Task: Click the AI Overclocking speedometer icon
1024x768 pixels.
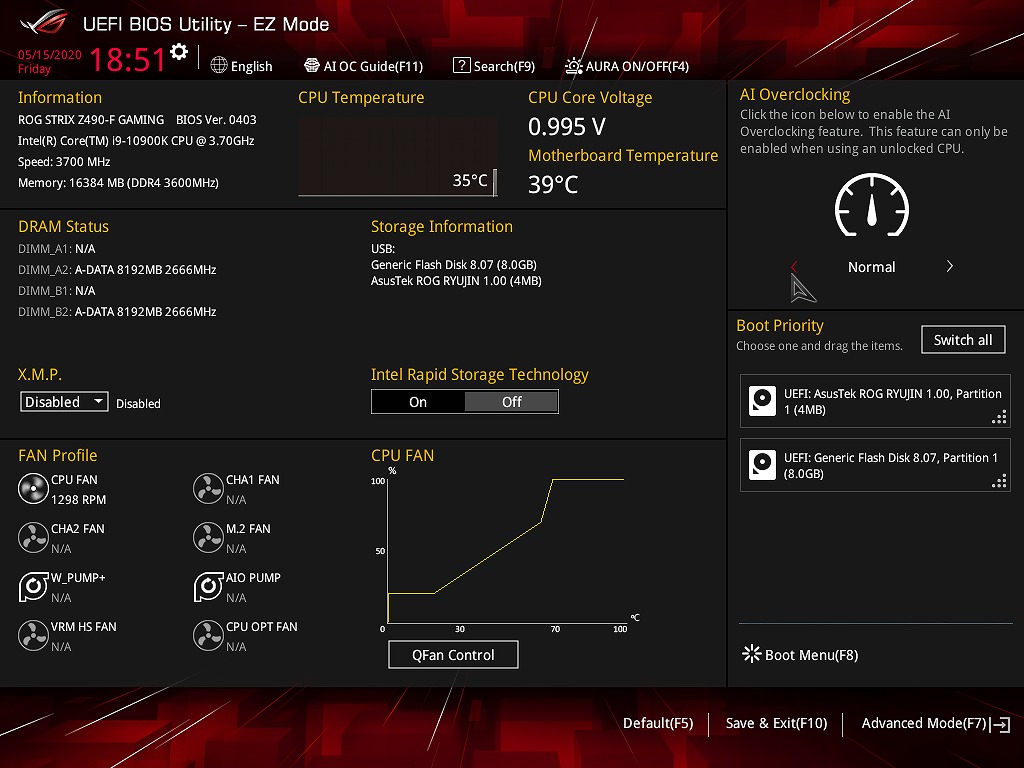Action: coord(872,205)
